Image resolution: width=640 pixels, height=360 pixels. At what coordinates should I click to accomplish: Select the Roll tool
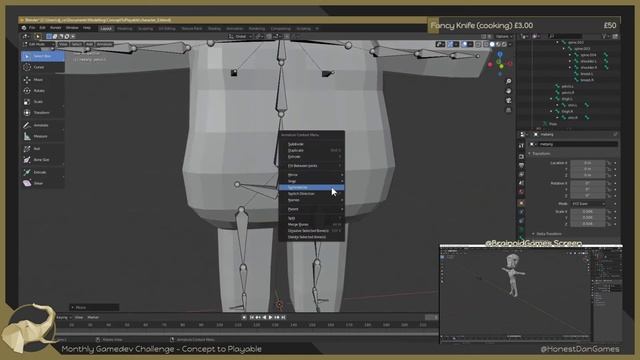click(42, 149)
